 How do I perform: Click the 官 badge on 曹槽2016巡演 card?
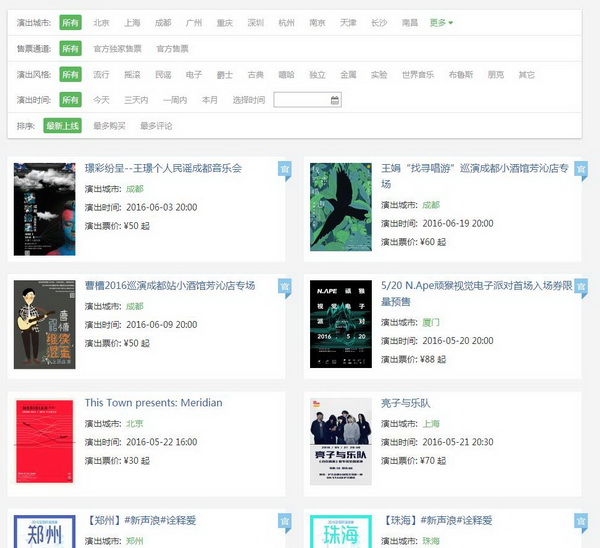click(x=285, y=288)
